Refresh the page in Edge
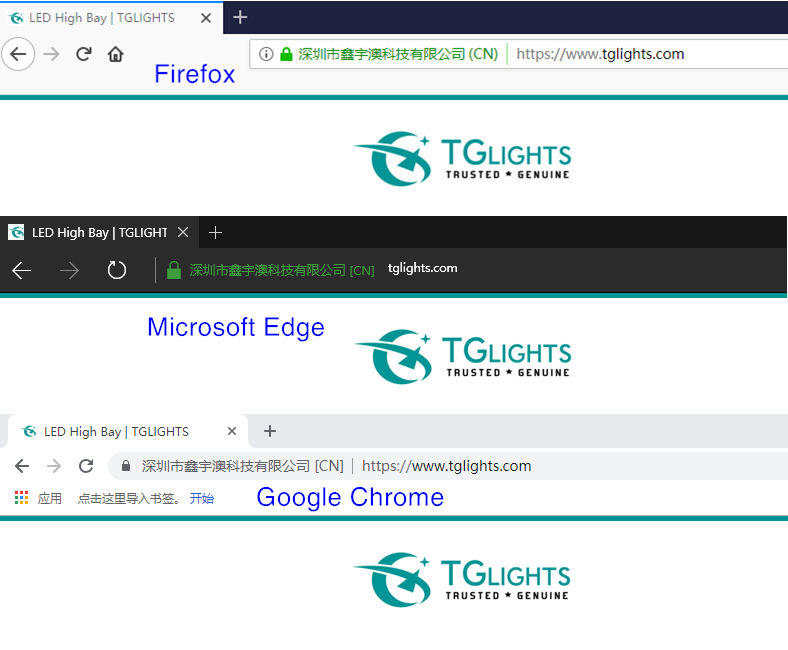788x650 pixels. tap(117, 270)
